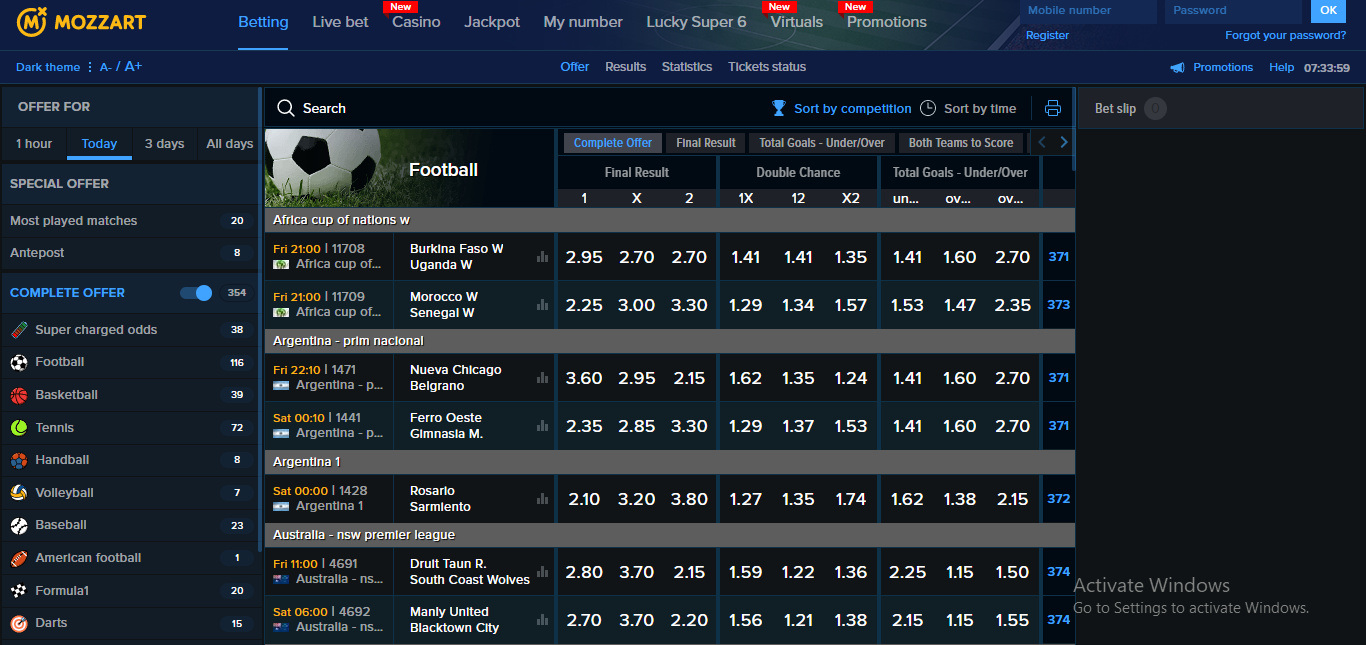Screen dimensions: 1366x645
Task: Click the Mobile number input field
Action: tap(1088, 11)
